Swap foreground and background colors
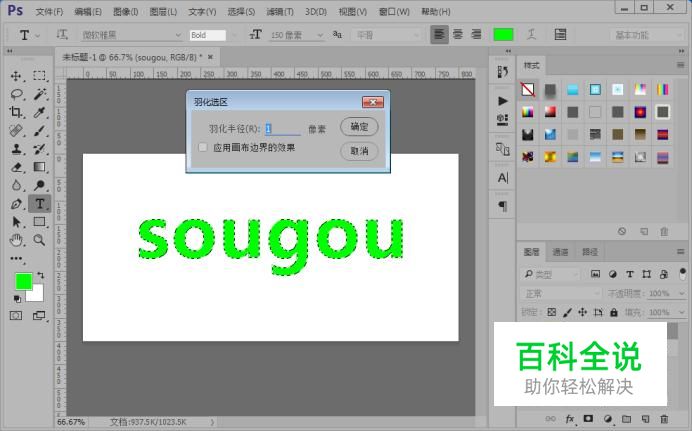 41,275
